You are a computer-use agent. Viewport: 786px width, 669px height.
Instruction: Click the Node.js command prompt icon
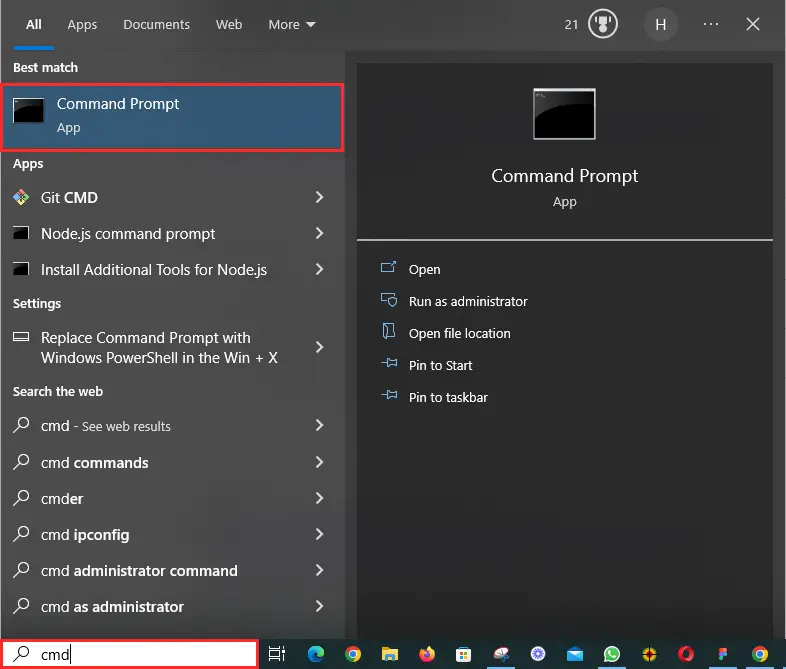pos(21,233)
